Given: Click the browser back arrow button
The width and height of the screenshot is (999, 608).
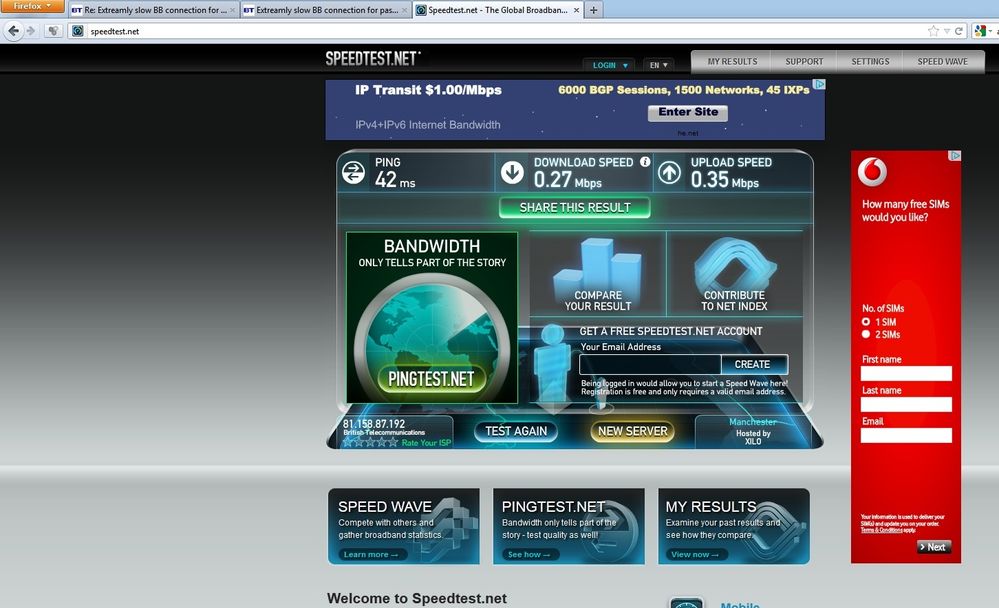Looking at the screenshot, I should click(x=13, y=31).
